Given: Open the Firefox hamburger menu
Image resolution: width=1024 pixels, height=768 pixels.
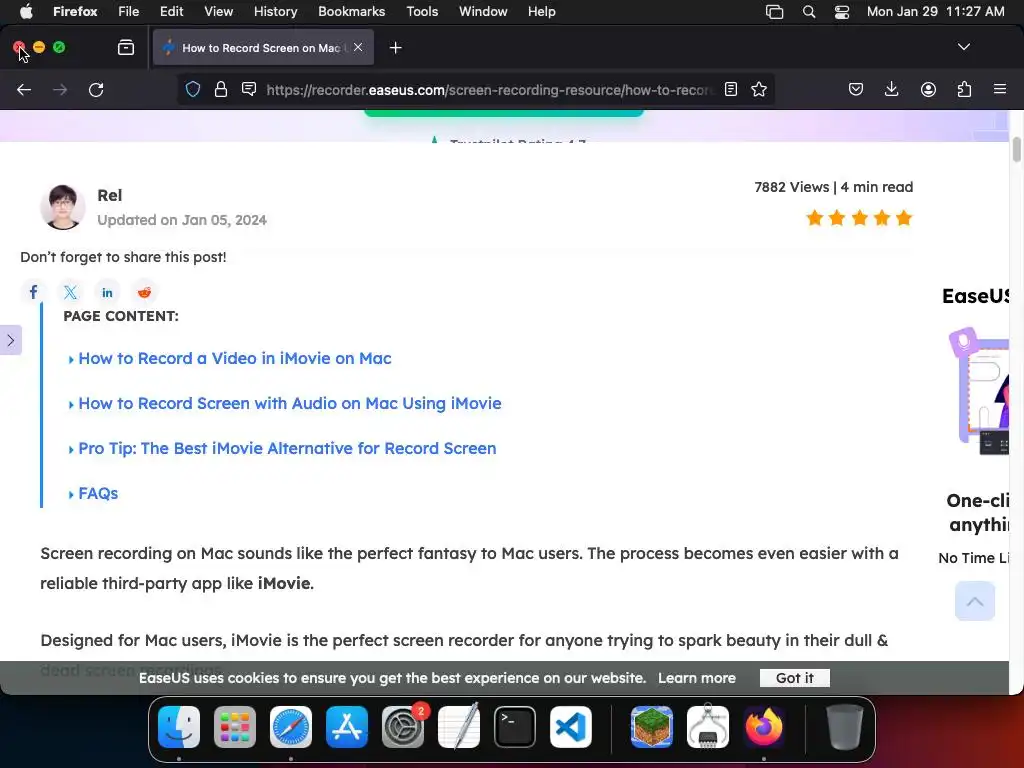Looking at the screenshot, I should click(1000, 89).
